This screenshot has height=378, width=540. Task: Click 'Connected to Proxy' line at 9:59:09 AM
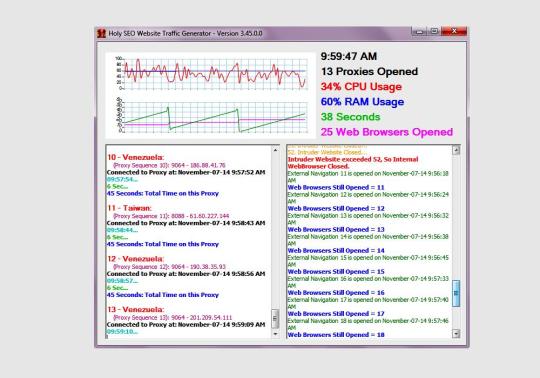click(186, 324)
